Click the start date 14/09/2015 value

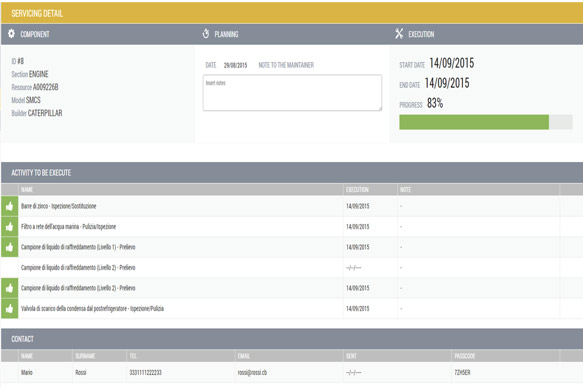click(x=452, y=63)
